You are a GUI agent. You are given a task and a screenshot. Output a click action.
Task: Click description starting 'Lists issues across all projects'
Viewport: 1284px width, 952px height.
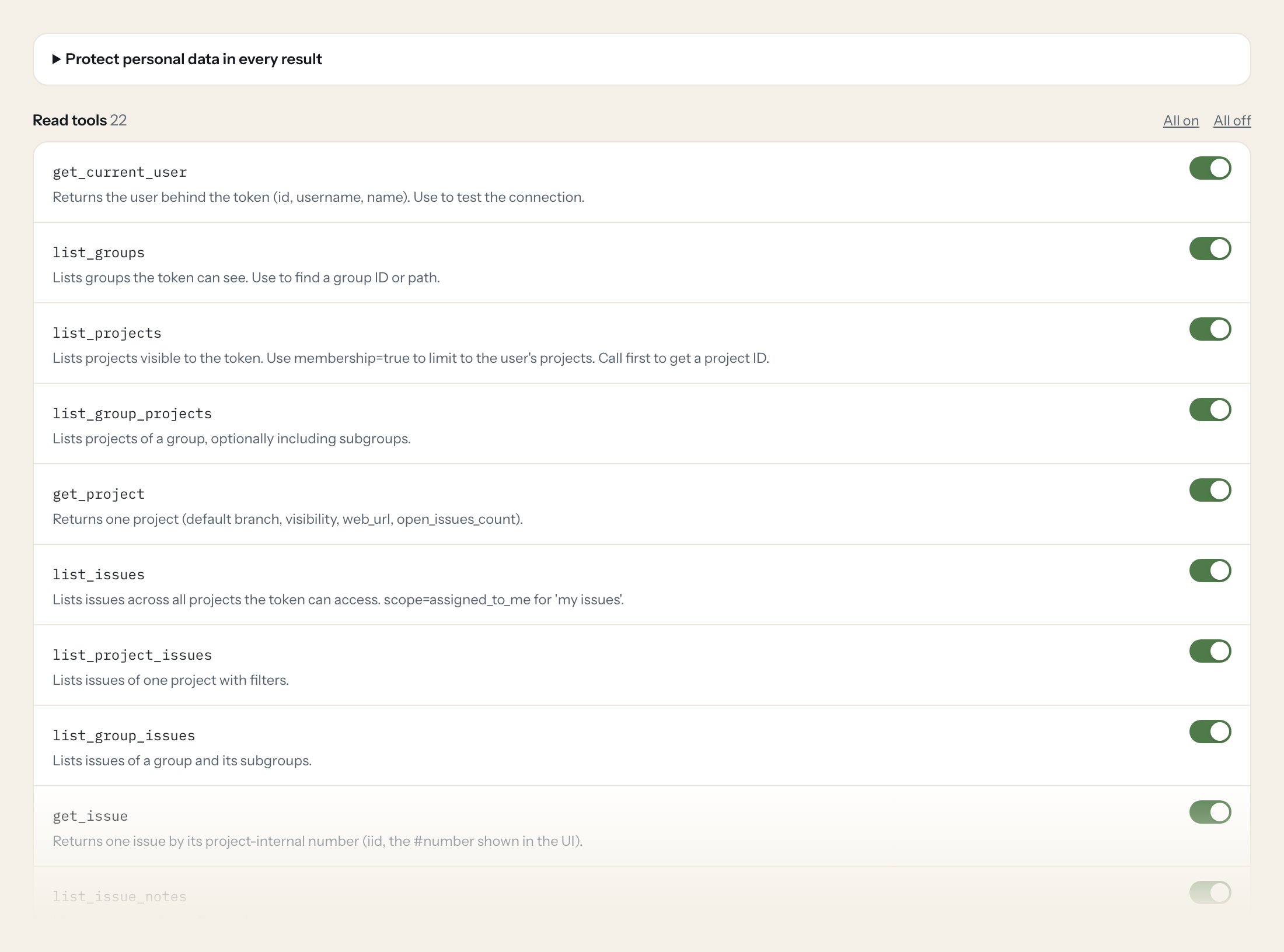338,600
